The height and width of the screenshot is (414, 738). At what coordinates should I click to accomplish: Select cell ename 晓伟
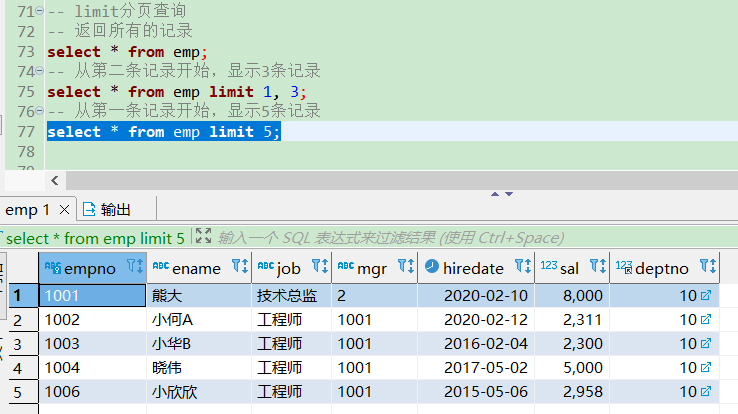[x=199, y=368]
